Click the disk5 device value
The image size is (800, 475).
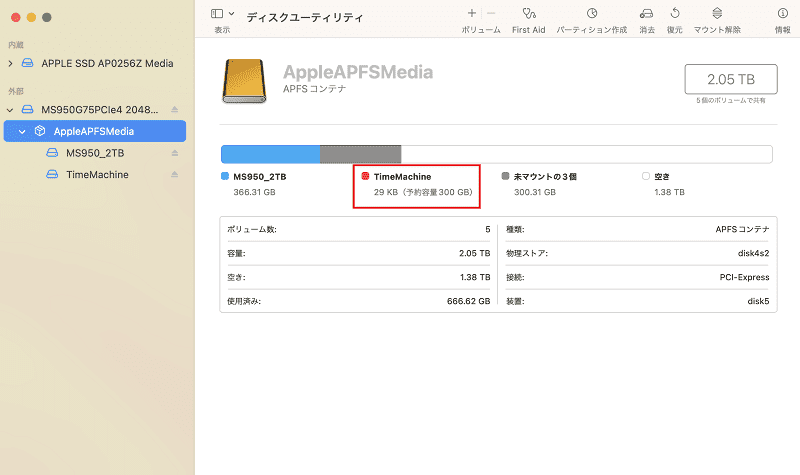click(x=758, y=302)
